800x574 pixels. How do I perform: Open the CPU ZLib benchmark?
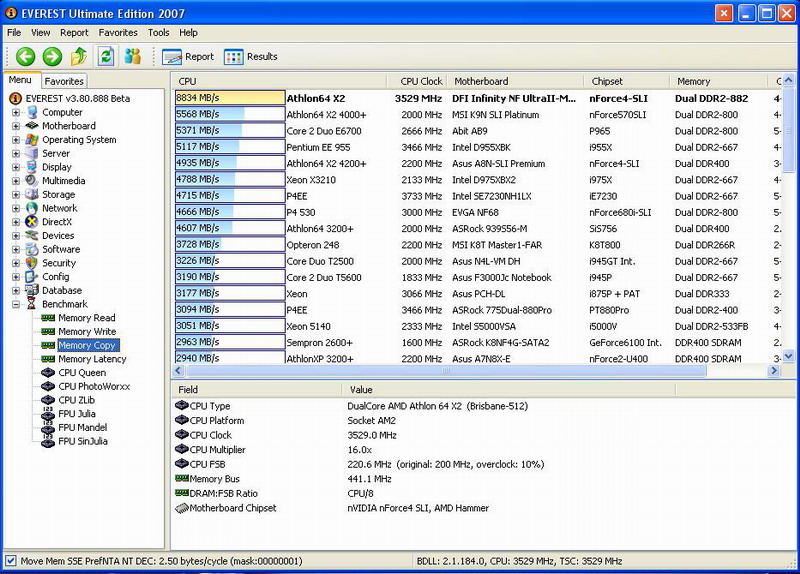pyautogui.click(x=77, y=401)
